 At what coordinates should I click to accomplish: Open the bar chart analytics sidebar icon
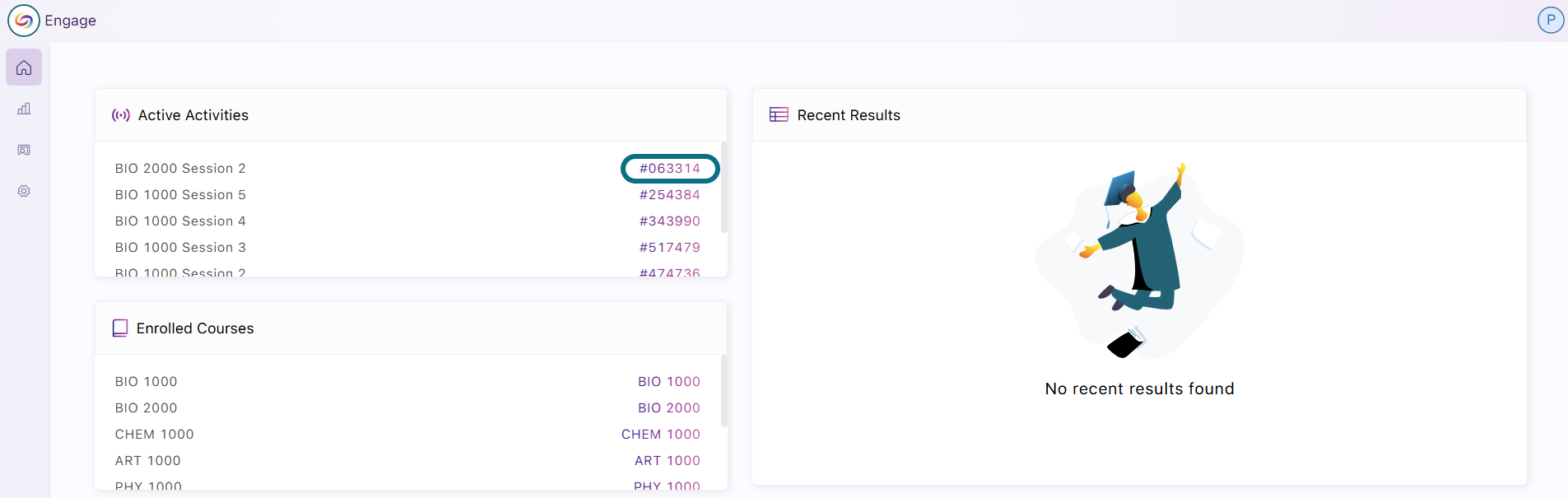pos(24,109)
